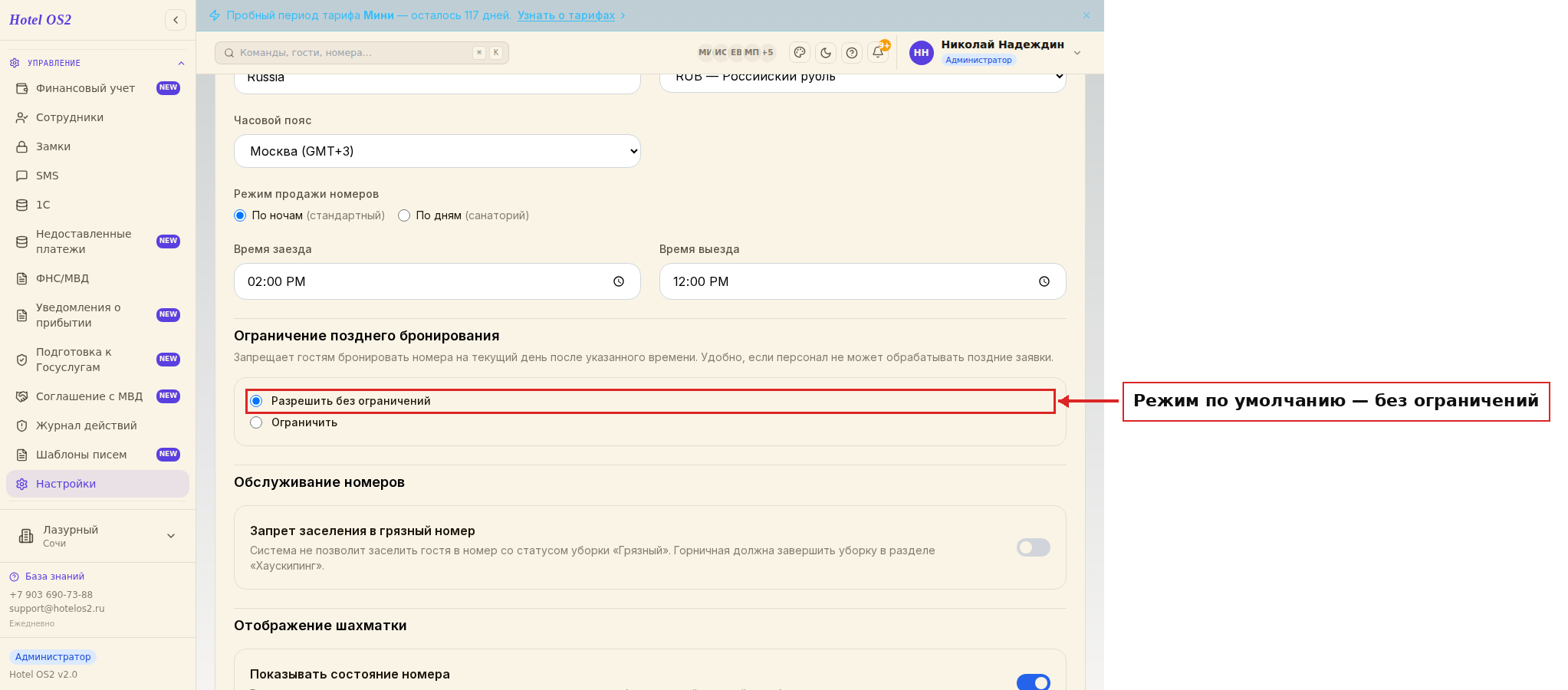Viewport: 1568px width, 690px height.
Task: Click the Соглашение с МВД handshake icon
Action: coord(22,396)
